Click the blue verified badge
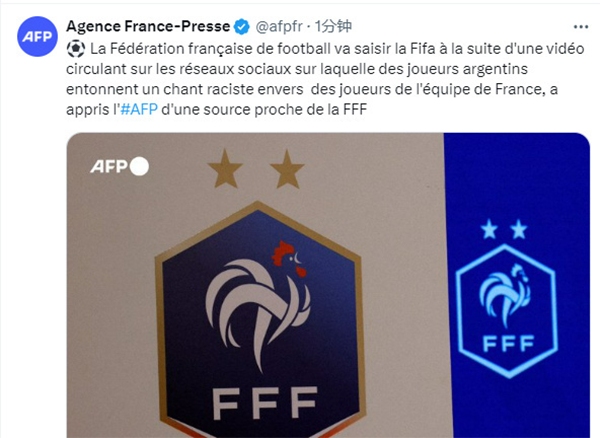The height and width of the screenshot is (438, 600). [242, 27]
